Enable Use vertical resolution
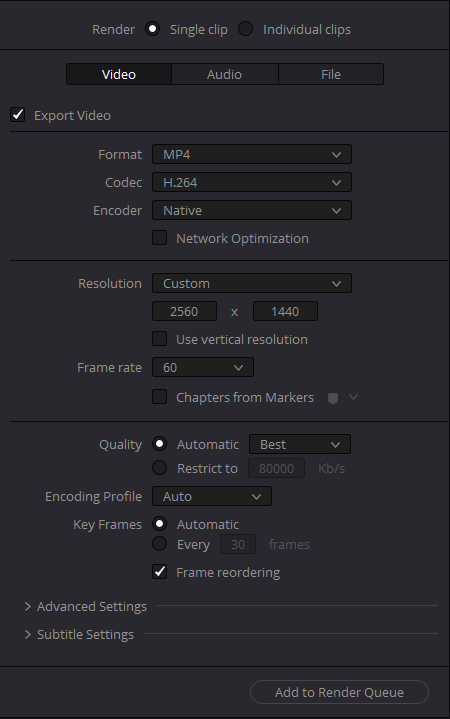The height and width of the screenshot is (719, 450). click(160, 339)
